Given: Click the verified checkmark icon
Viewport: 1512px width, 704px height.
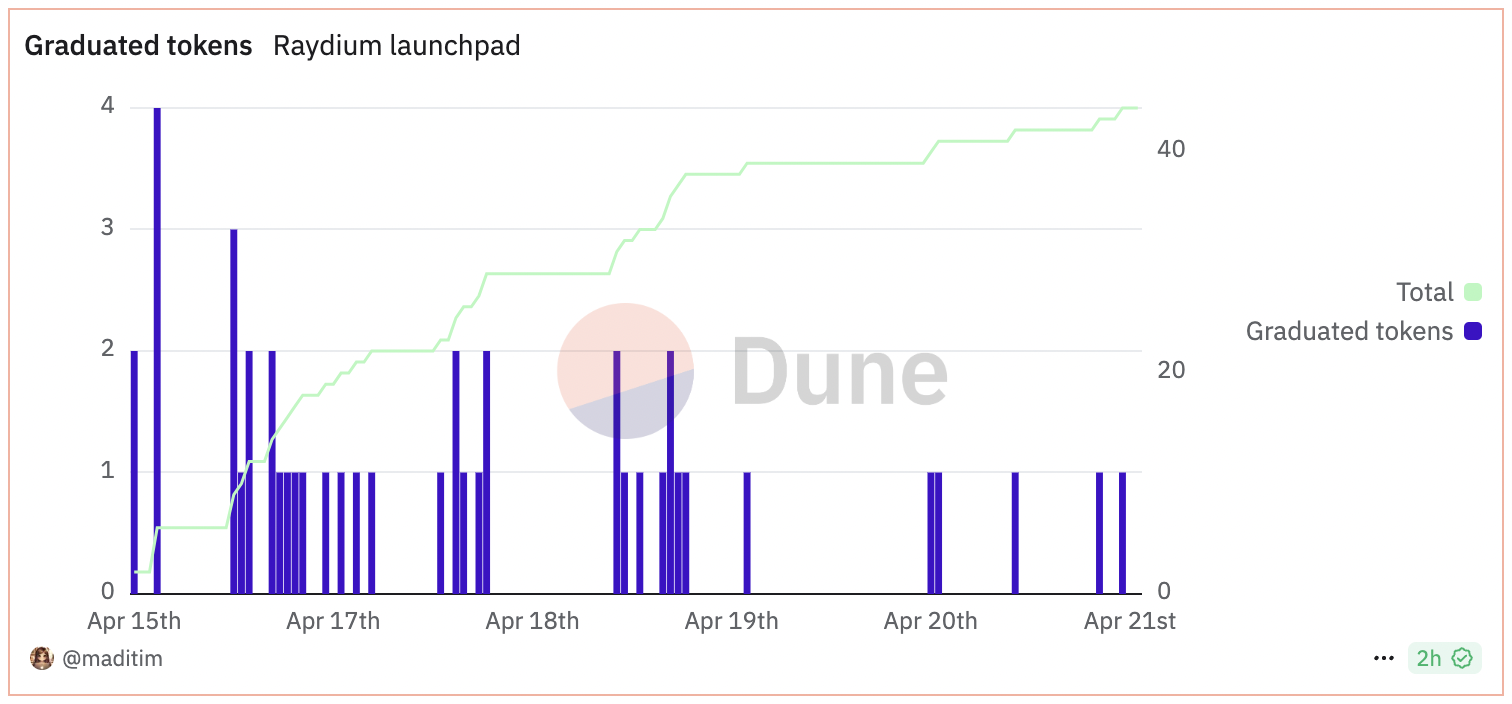Looking at the screenshot, I should coord(1463,658).
